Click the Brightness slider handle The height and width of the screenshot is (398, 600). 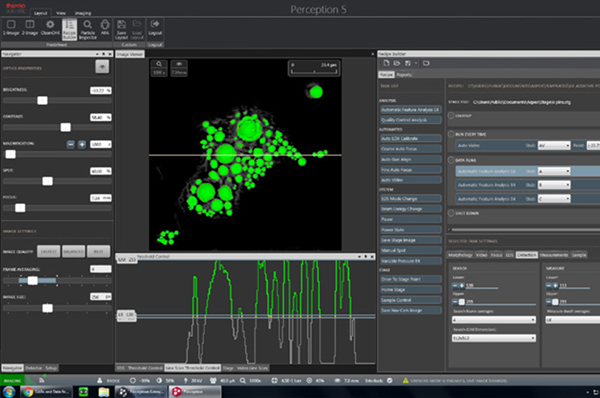[42, 100]
